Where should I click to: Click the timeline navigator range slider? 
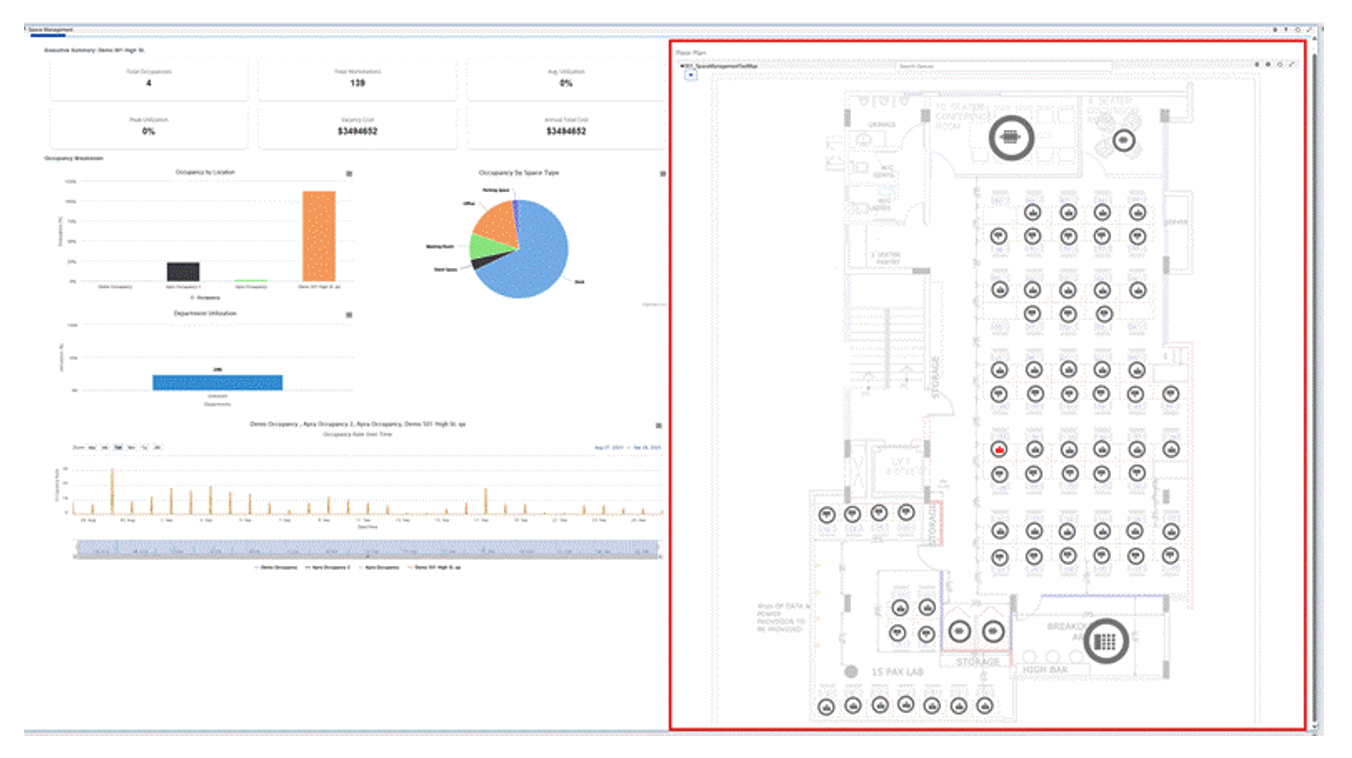366,547
